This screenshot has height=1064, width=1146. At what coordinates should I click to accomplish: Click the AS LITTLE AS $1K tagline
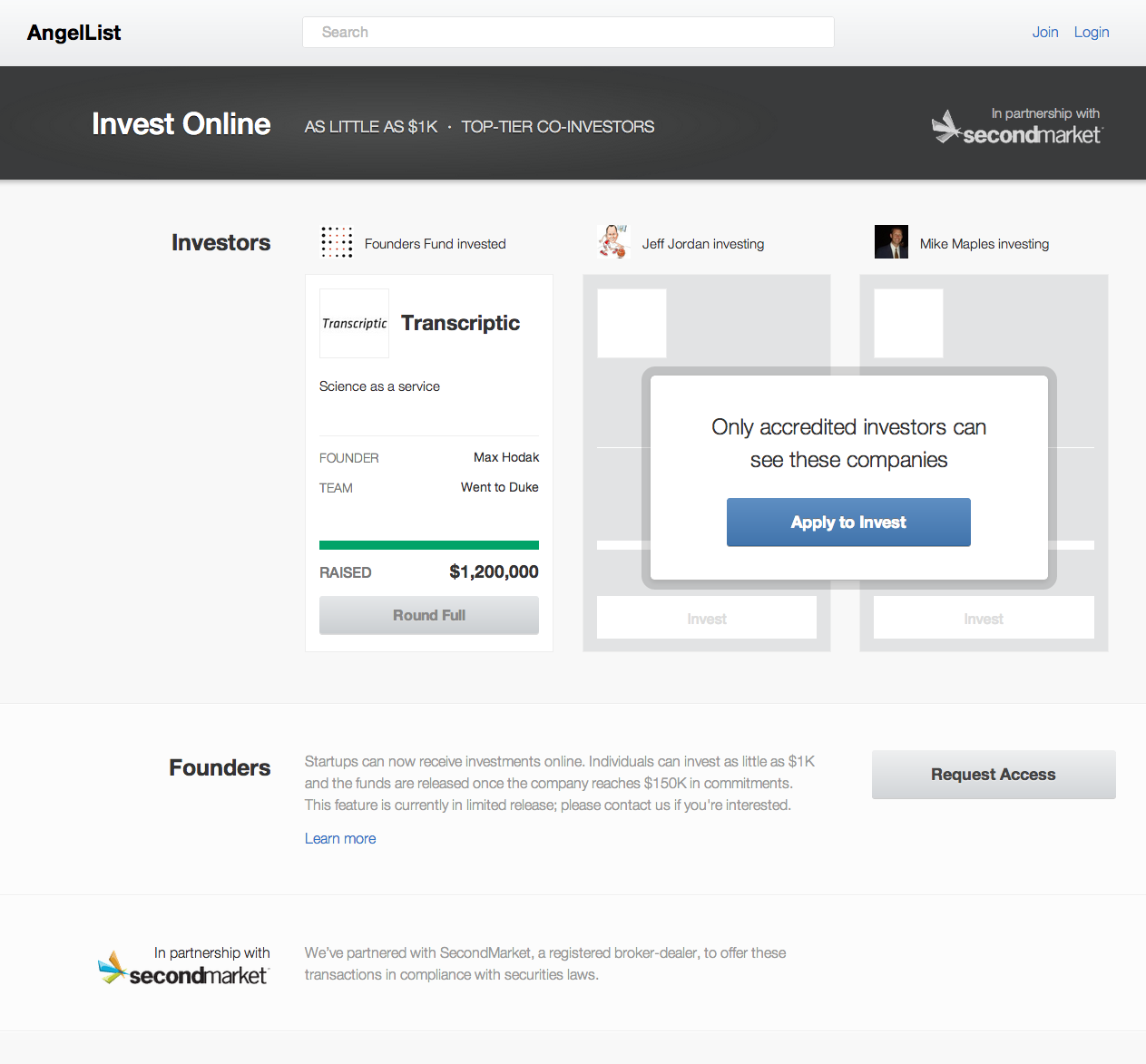(x=371, y=127)
